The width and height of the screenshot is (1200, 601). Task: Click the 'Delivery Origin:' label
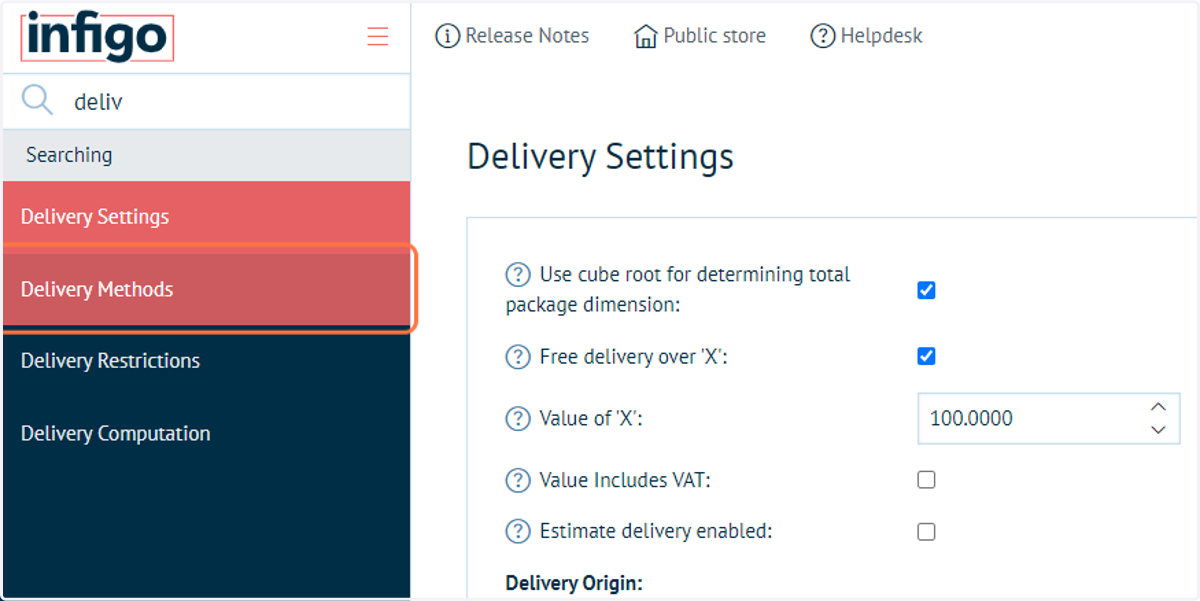pyautogui.click(x=574, y=583)
